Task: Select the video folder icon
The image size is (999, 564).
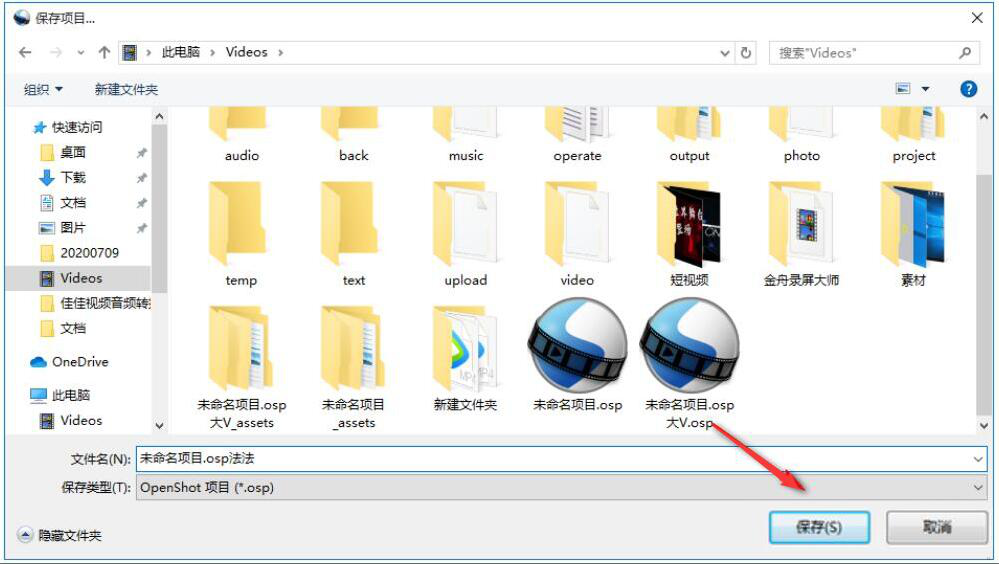Action: click(577, 223)
